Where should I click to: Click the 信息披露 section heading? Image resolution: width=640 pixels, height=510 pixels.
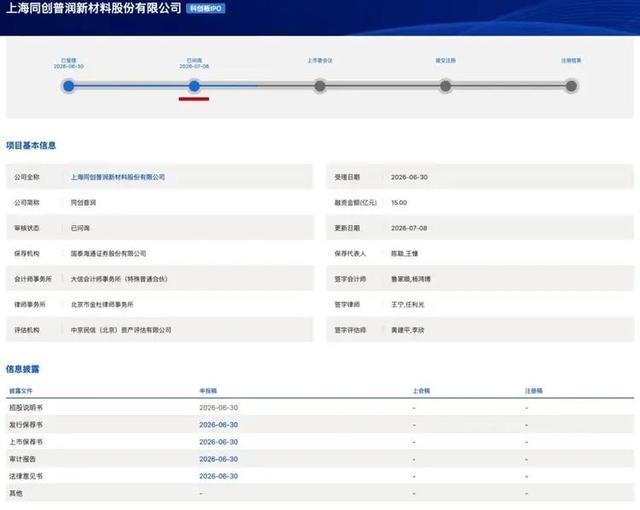point(22,369)
